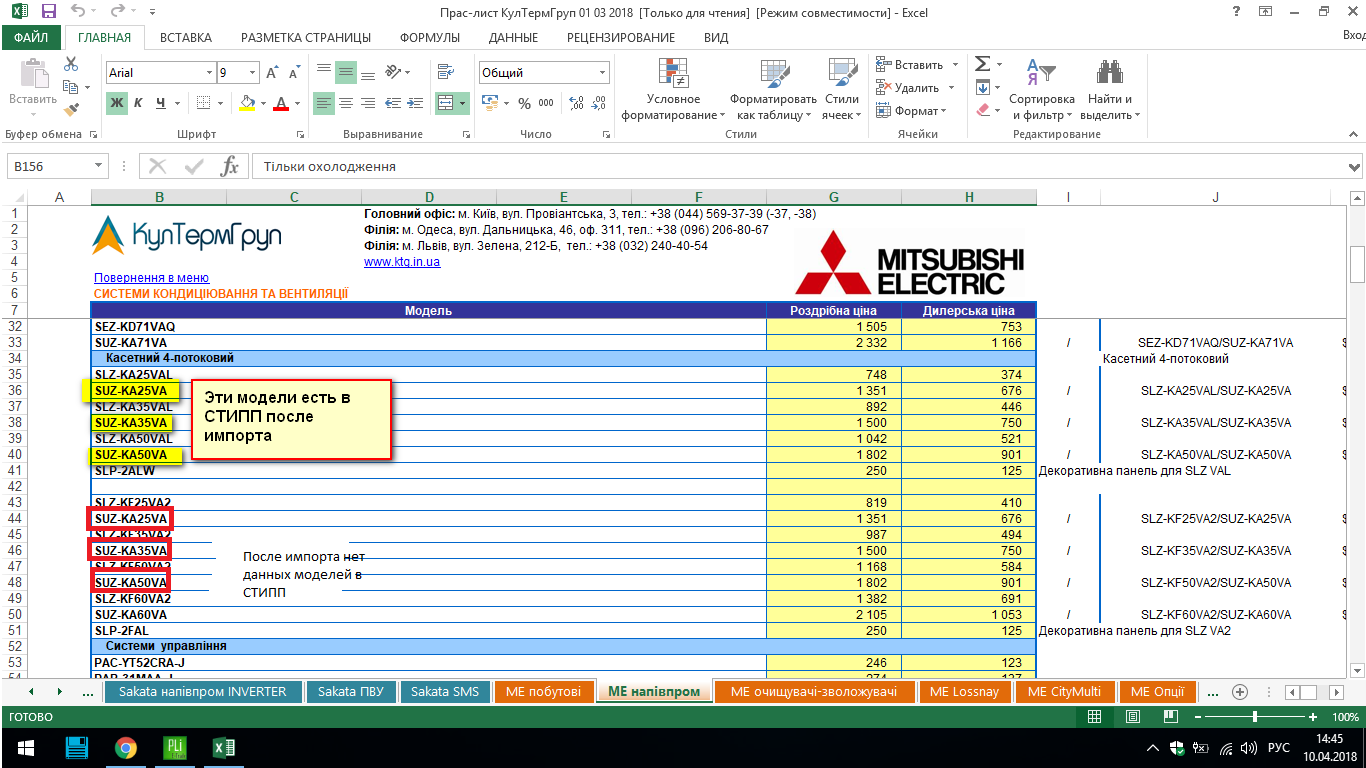Open the Arial font name dropdown
The height and width of the screenshot is (768, 1366).
pyautogui.click(x=209, y=73)
